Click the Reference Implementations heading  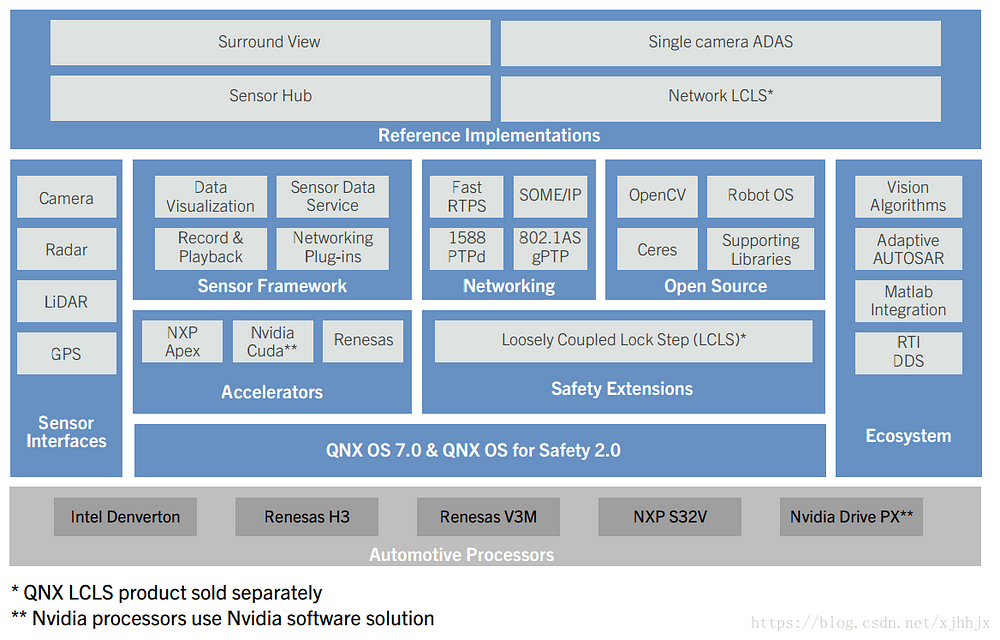point(489,135)
